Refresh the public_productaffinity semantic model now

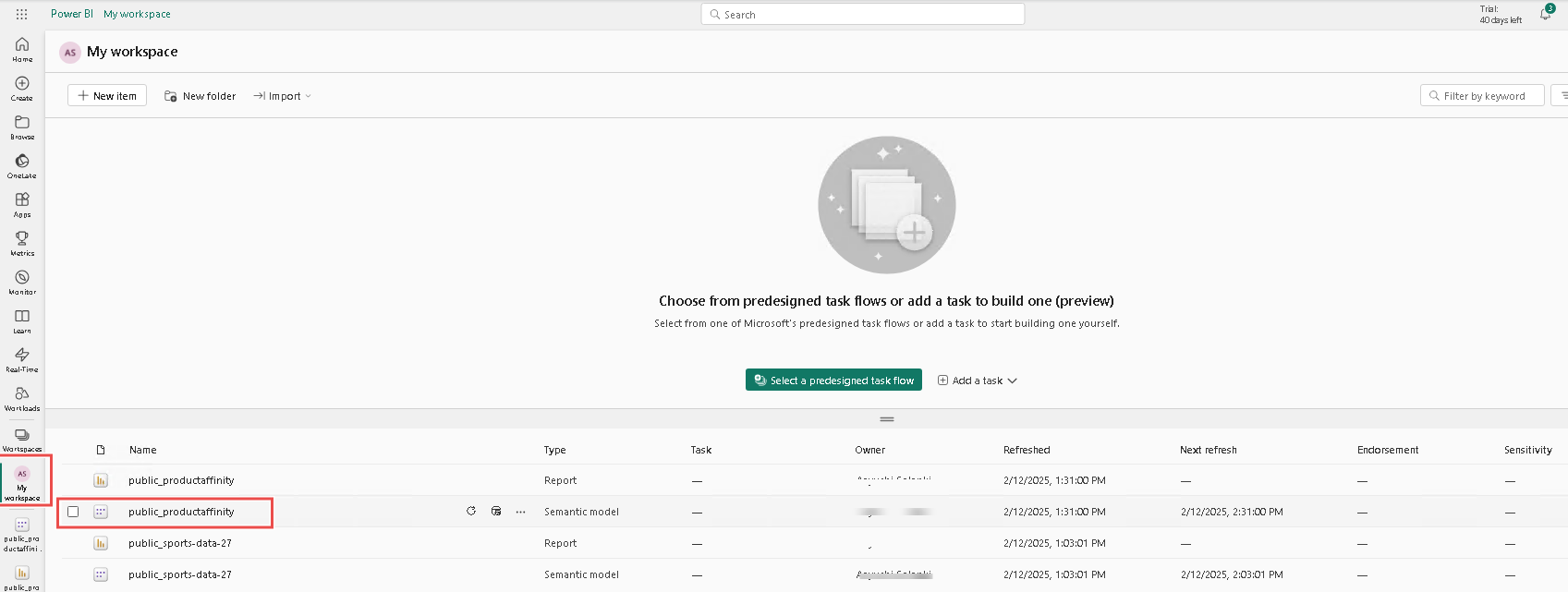(471, 511)
